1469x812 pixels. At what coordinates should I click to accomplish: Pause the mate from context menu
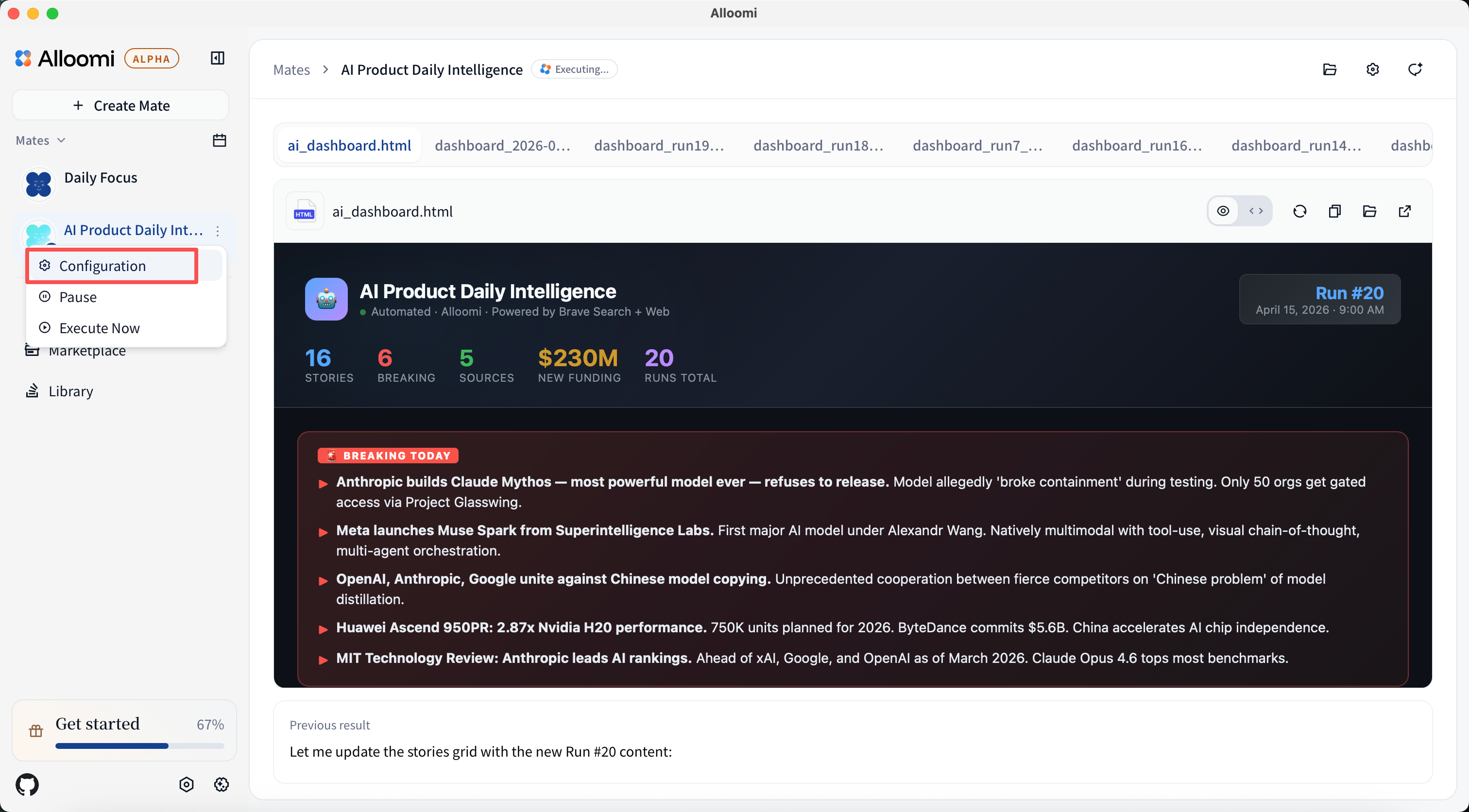78,297
